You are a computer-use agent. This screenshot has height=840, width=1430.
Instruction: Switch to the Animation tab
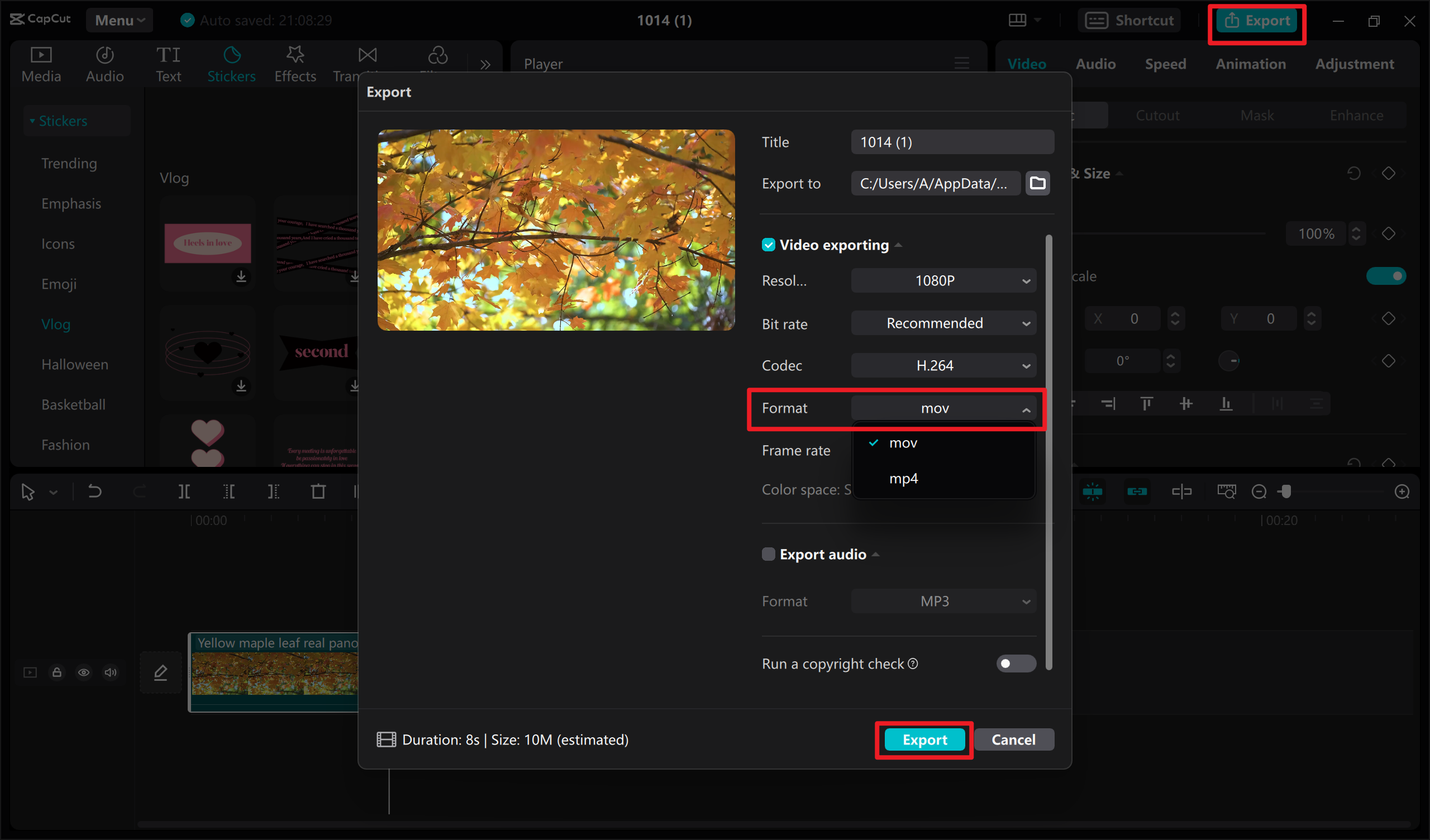point(1251,64)
